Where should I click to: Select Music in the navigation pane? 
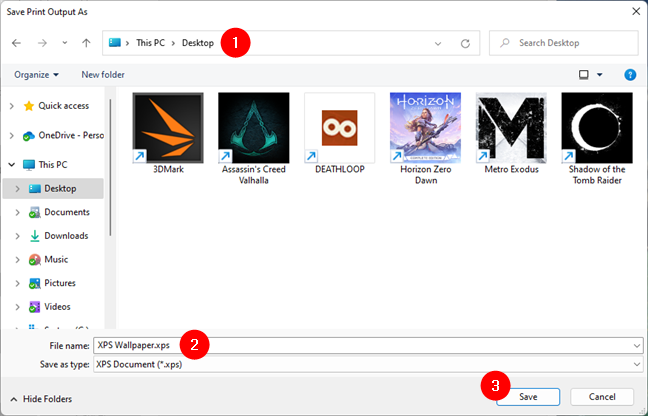(x=56, y=259)
